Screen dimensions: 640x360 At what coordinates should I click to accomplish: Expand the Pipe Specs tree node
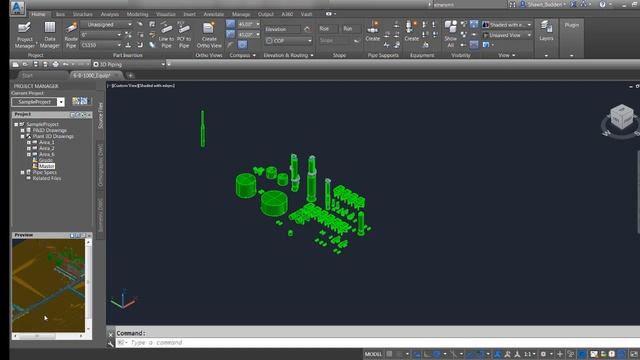(x=23, y=172)
